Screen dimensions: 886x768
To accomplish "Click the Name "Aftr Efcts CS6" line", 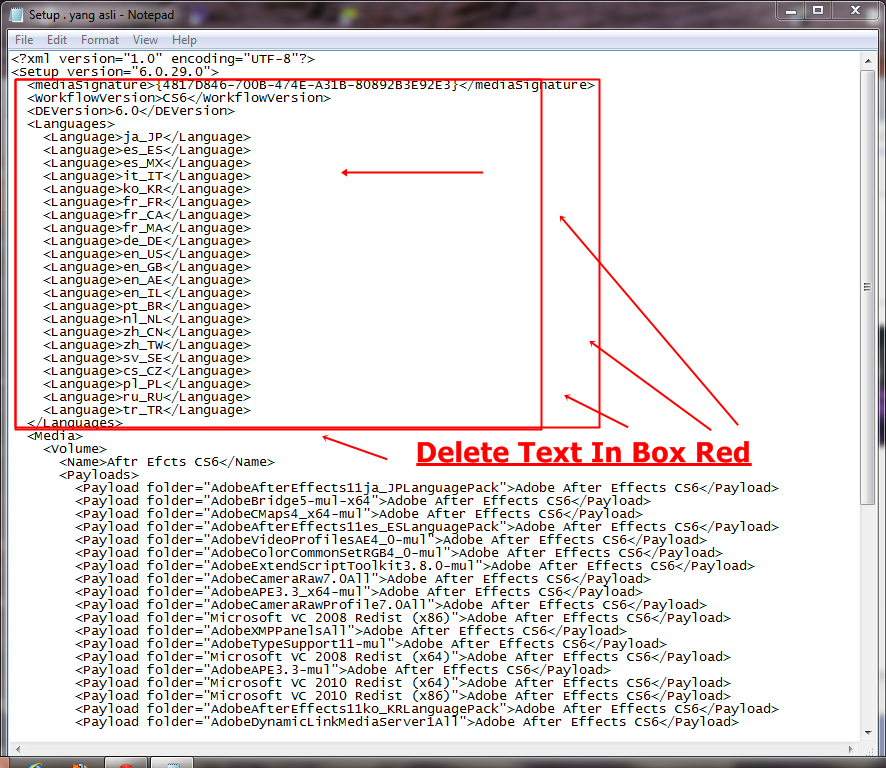I will (x=167, y=462).
